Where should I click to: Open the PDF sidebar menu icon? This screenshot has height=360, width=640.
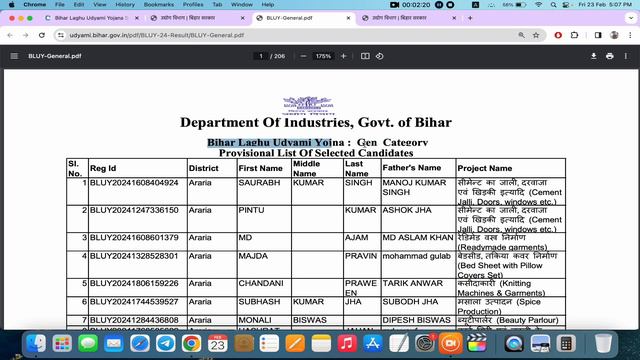(14, 56)
